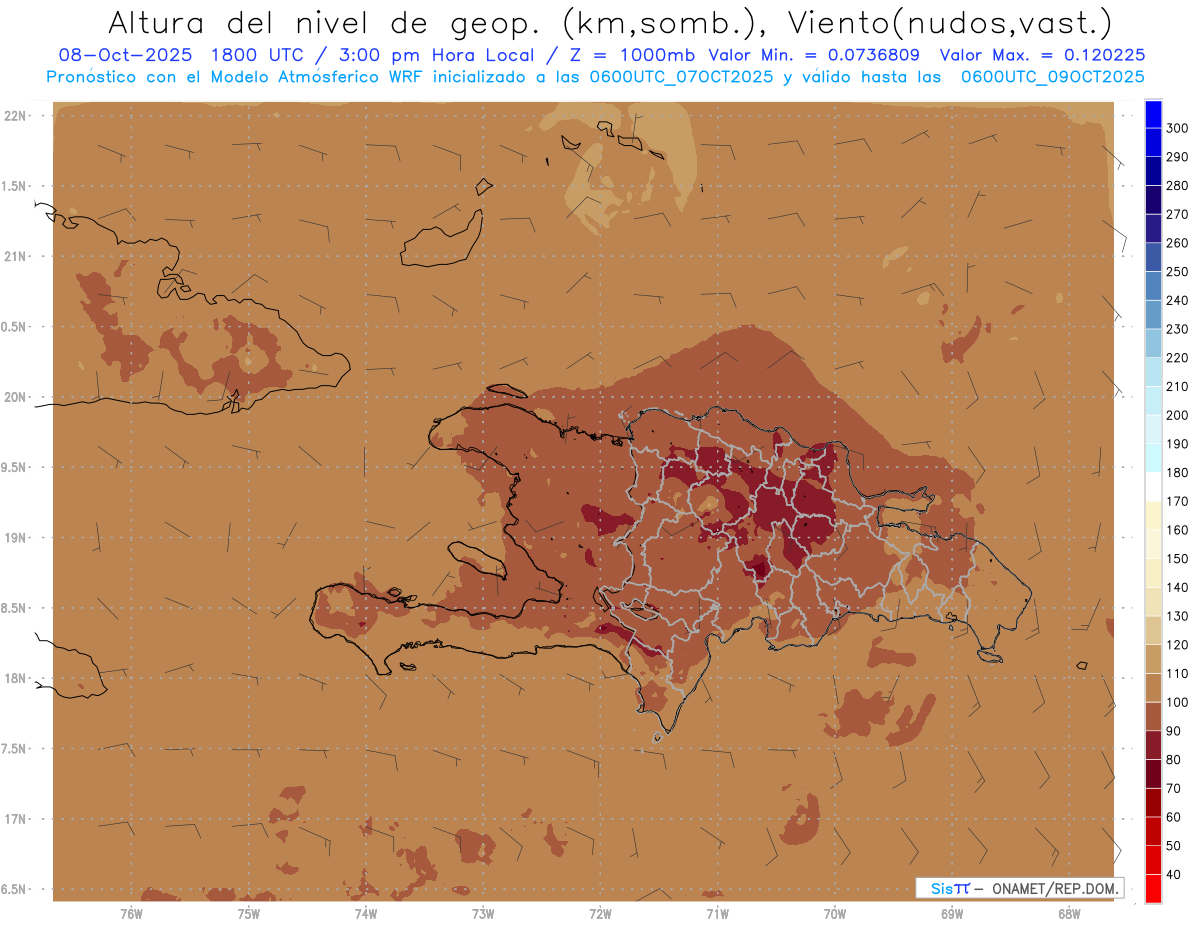
Task: Click the 'Valor Max. = 0.120225' text
Action: pyautogui.click(x=1043, y=55)
